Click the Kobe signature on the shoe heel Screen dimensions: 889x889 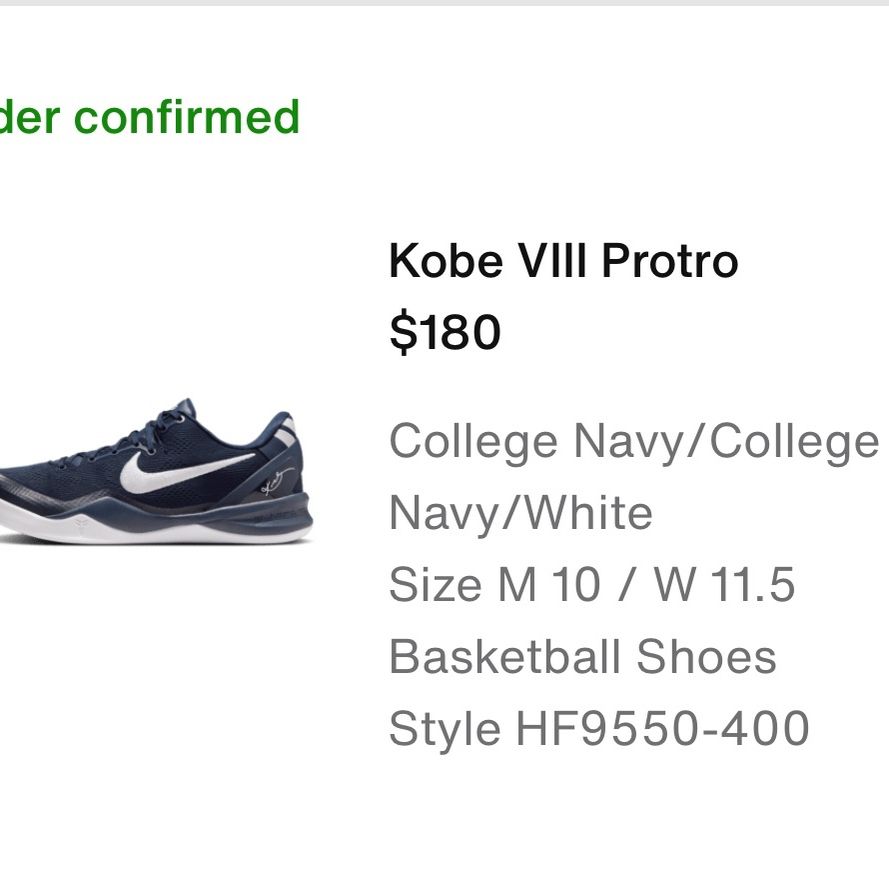277,481
